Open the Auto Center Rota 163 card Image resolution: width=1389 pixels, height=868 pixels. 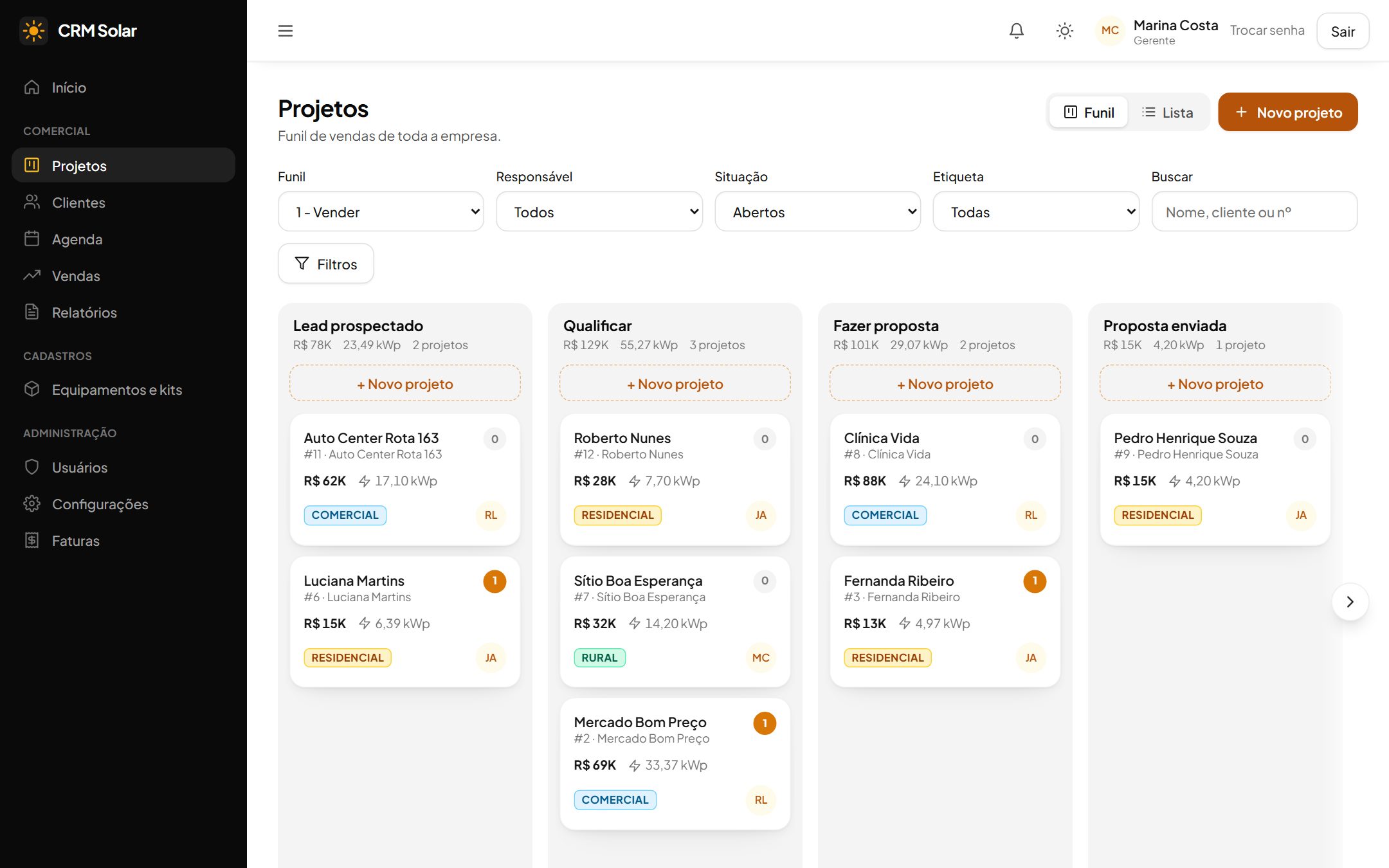tap(405, 480)
